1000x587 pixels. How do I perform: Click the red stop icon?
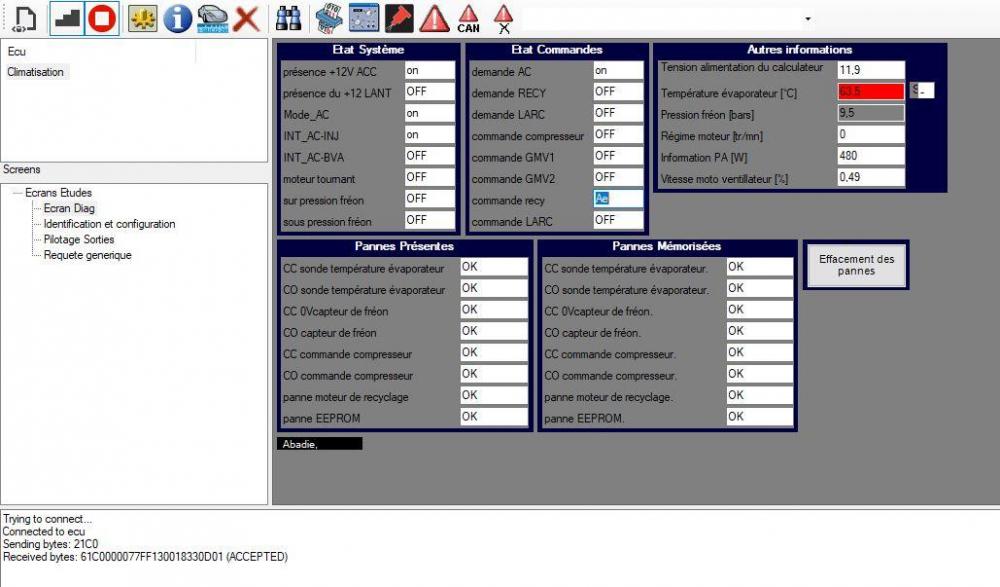tap(102, 19)
